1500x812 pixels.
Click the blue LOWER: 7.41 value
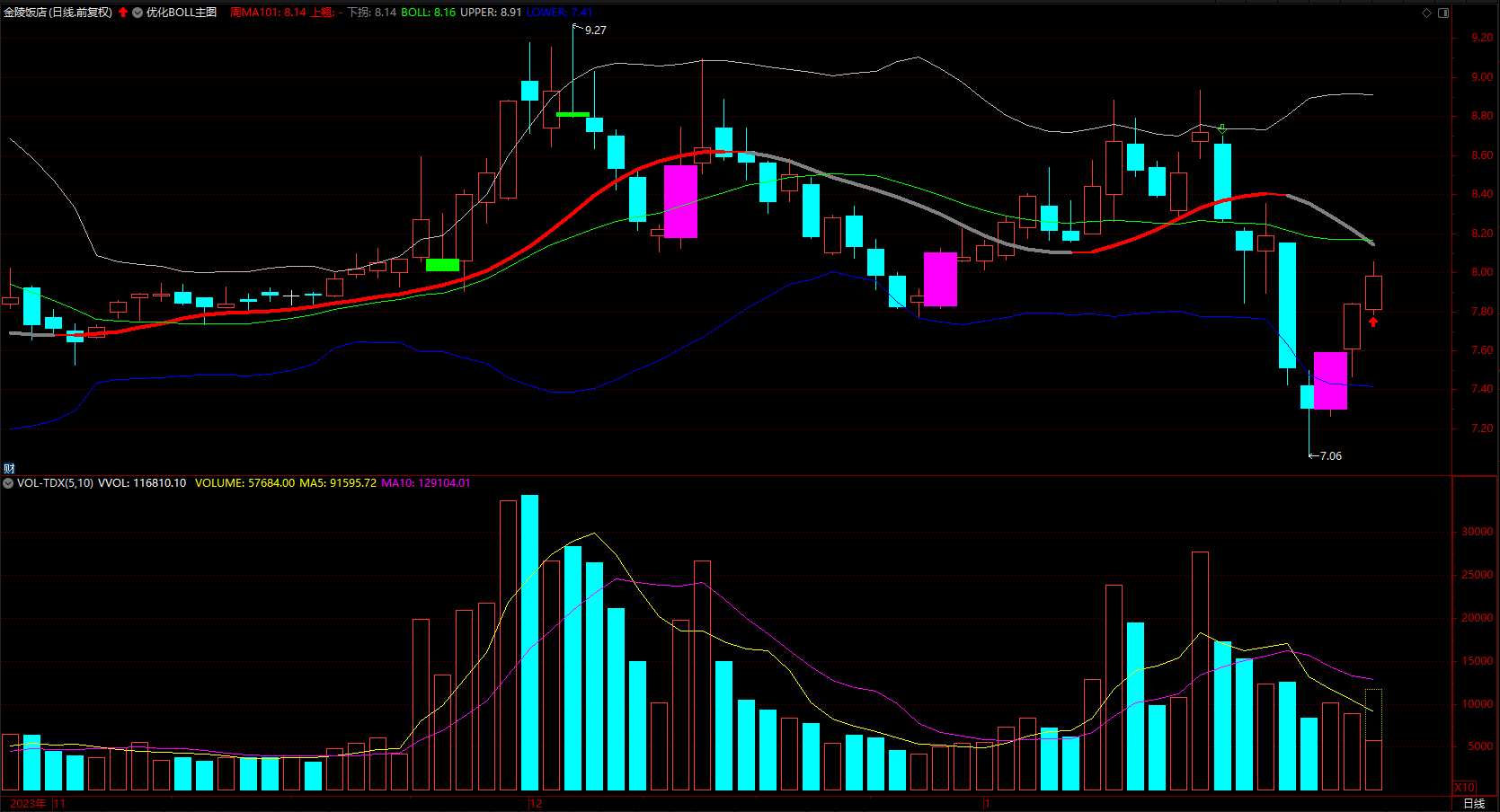point(559,13)
